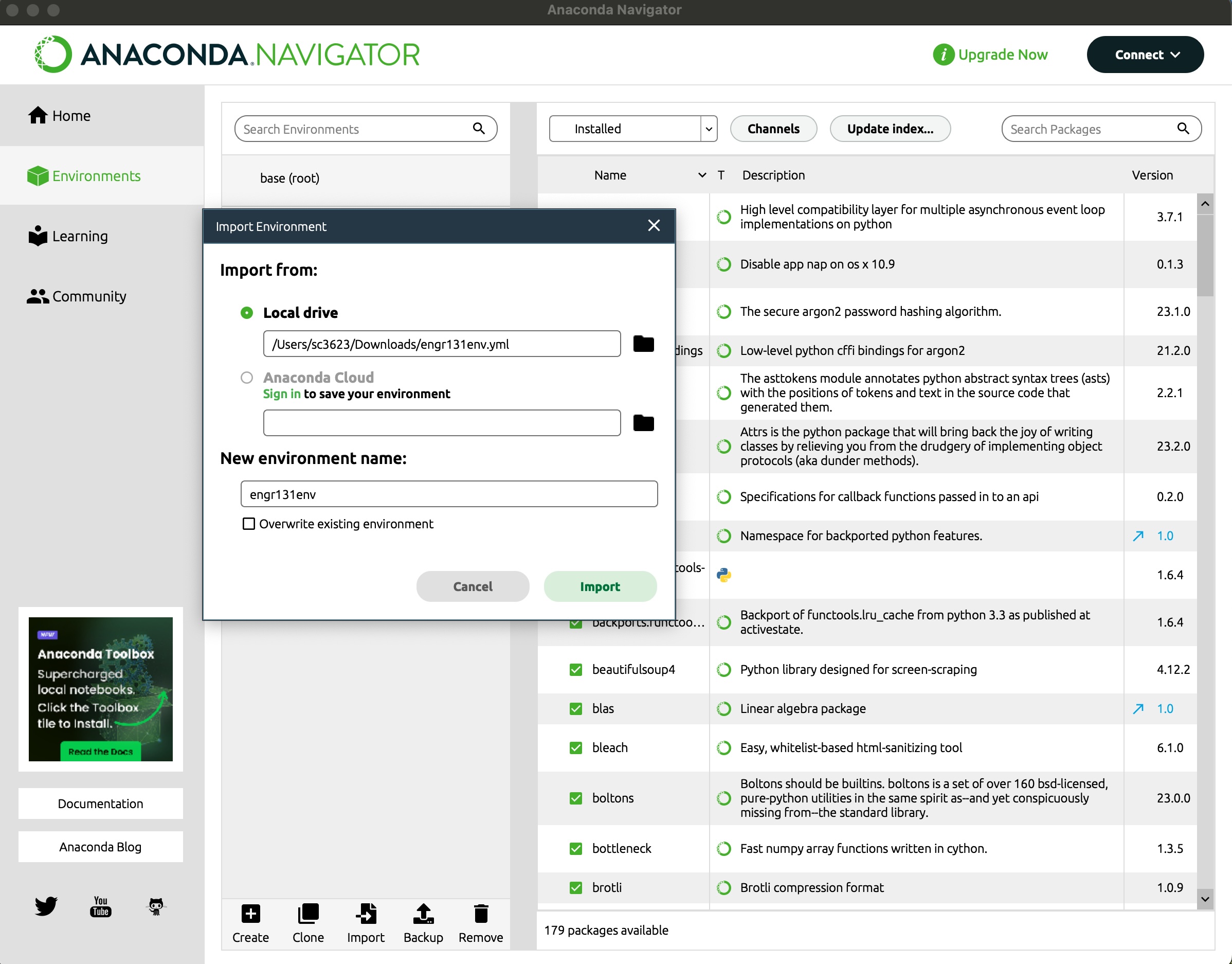This screenshot has width=1232, height=964.
Task: Click conda type icon for Disable app nap
Action: pos(724,264)
